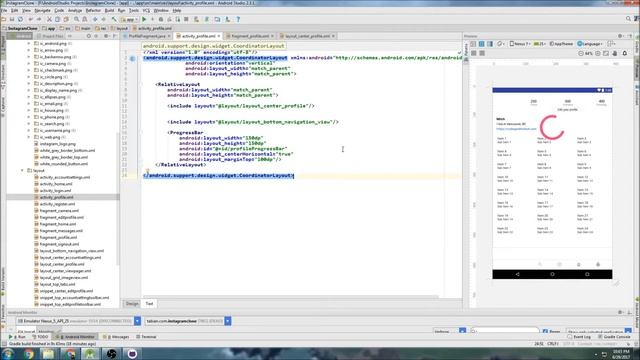Click the AppTheme button in preview
This screenshot has height=360, width=640.
(x=562, y=44)
